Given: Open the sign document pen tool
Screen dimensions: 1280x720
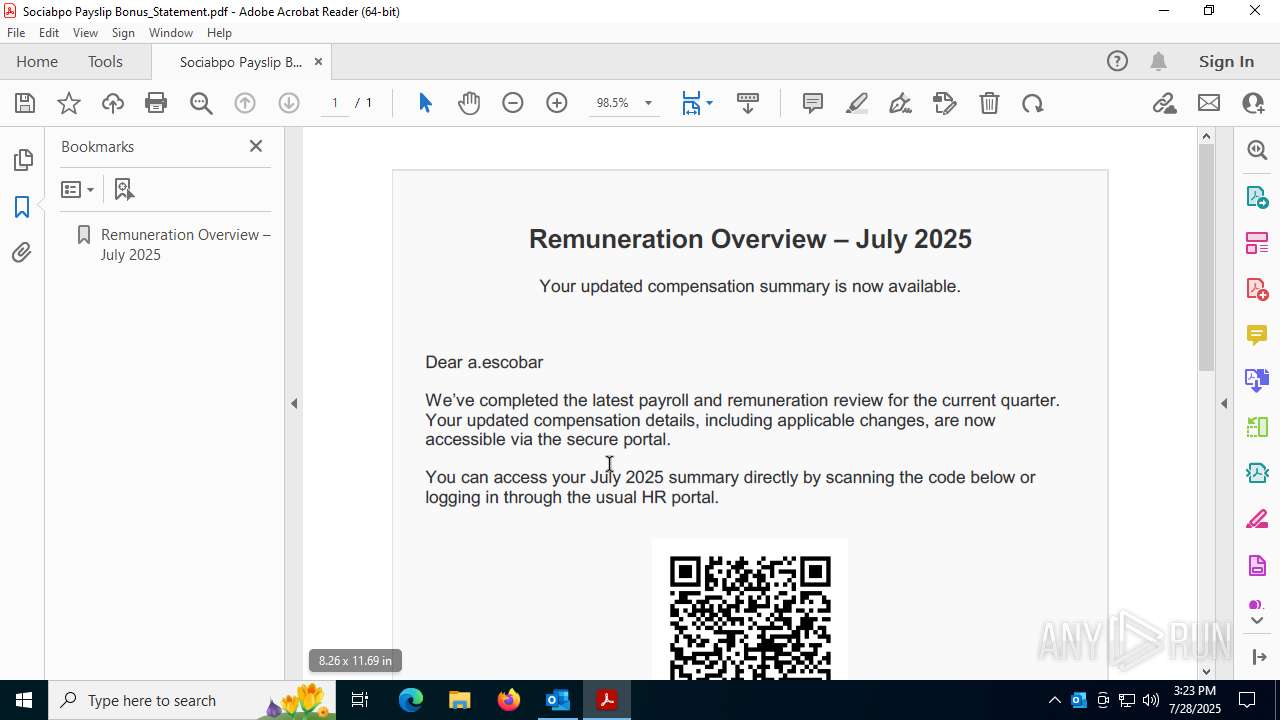Looking at the screenshot, I should (900, 103).
